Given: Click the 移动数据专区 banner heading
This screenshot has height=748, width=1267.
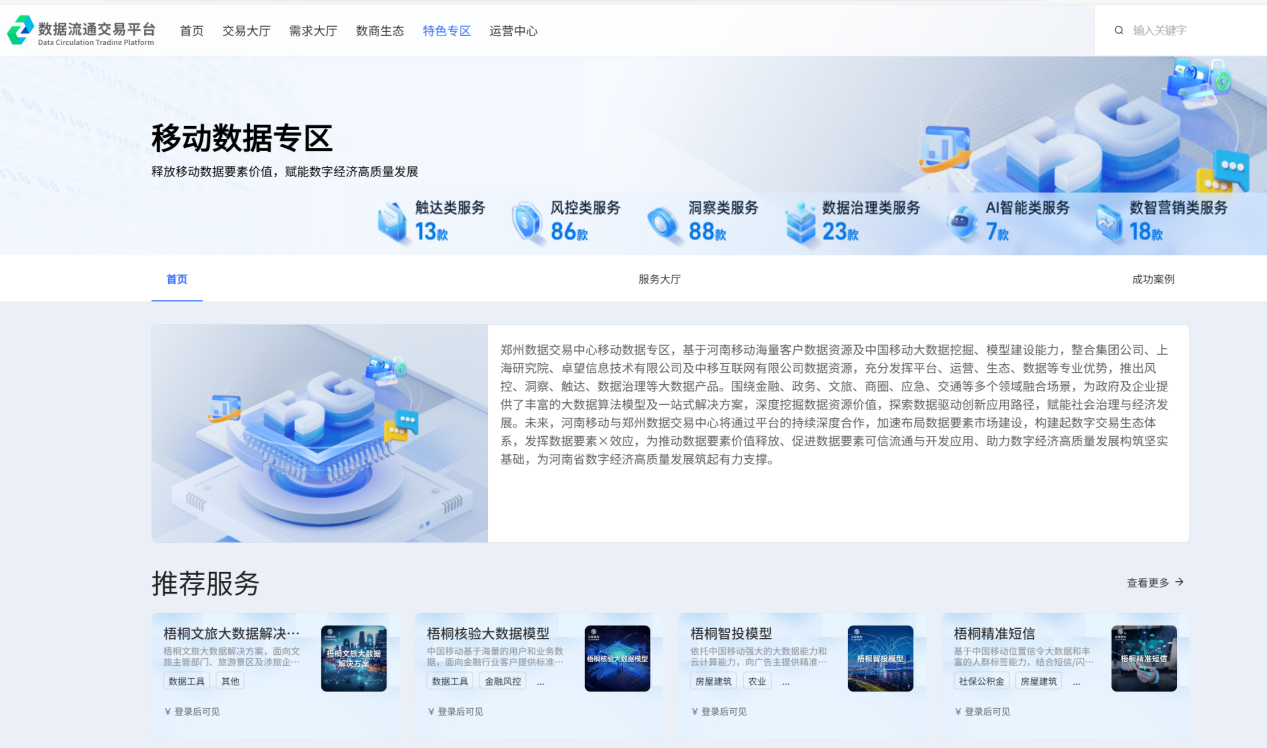Looking at the screenshot, I should (x=242, y=138).
